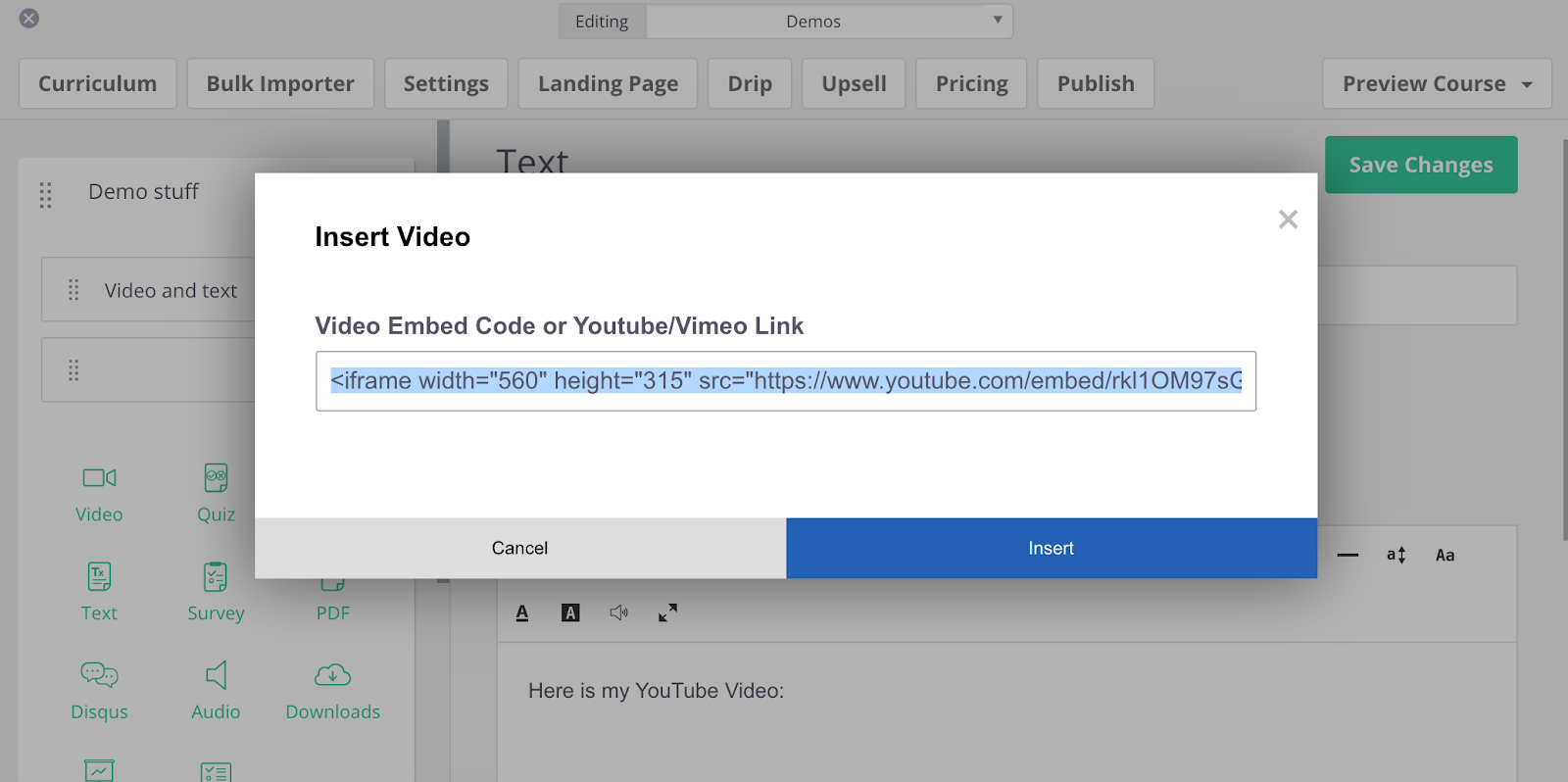Open the Publish tab
The image size is (1568, 782).
click(x=1096, y=83)
